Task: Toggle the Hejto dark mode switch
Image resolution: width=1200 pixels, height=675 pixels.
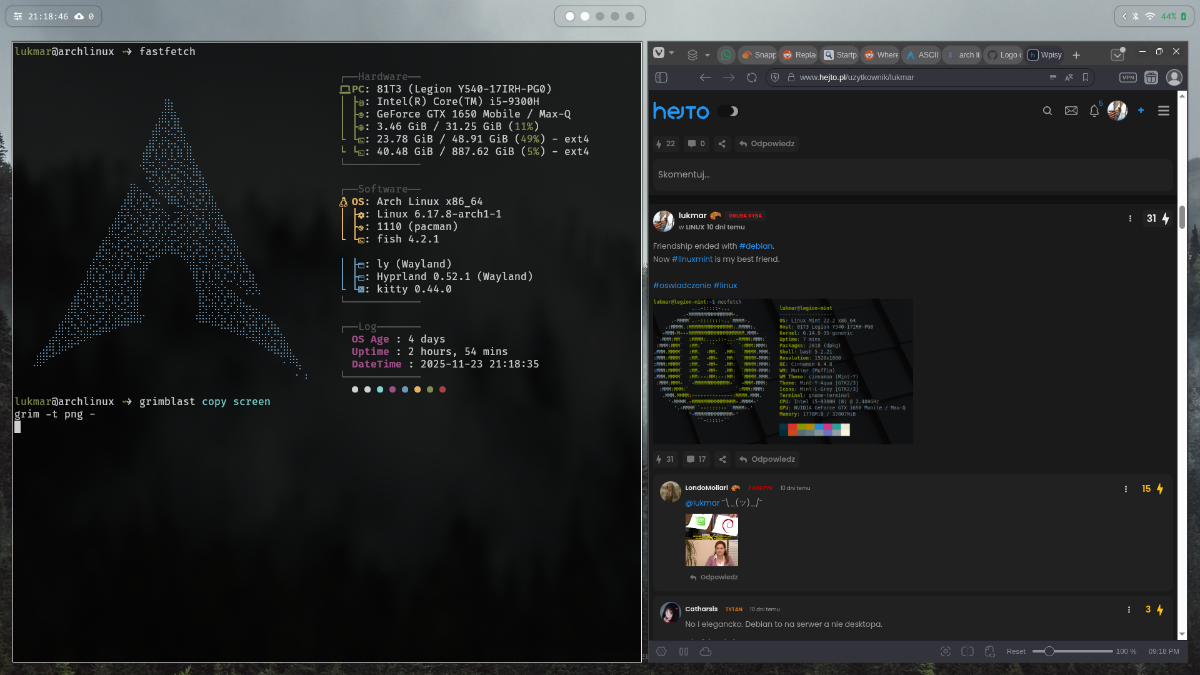Action: pos(728,111)
